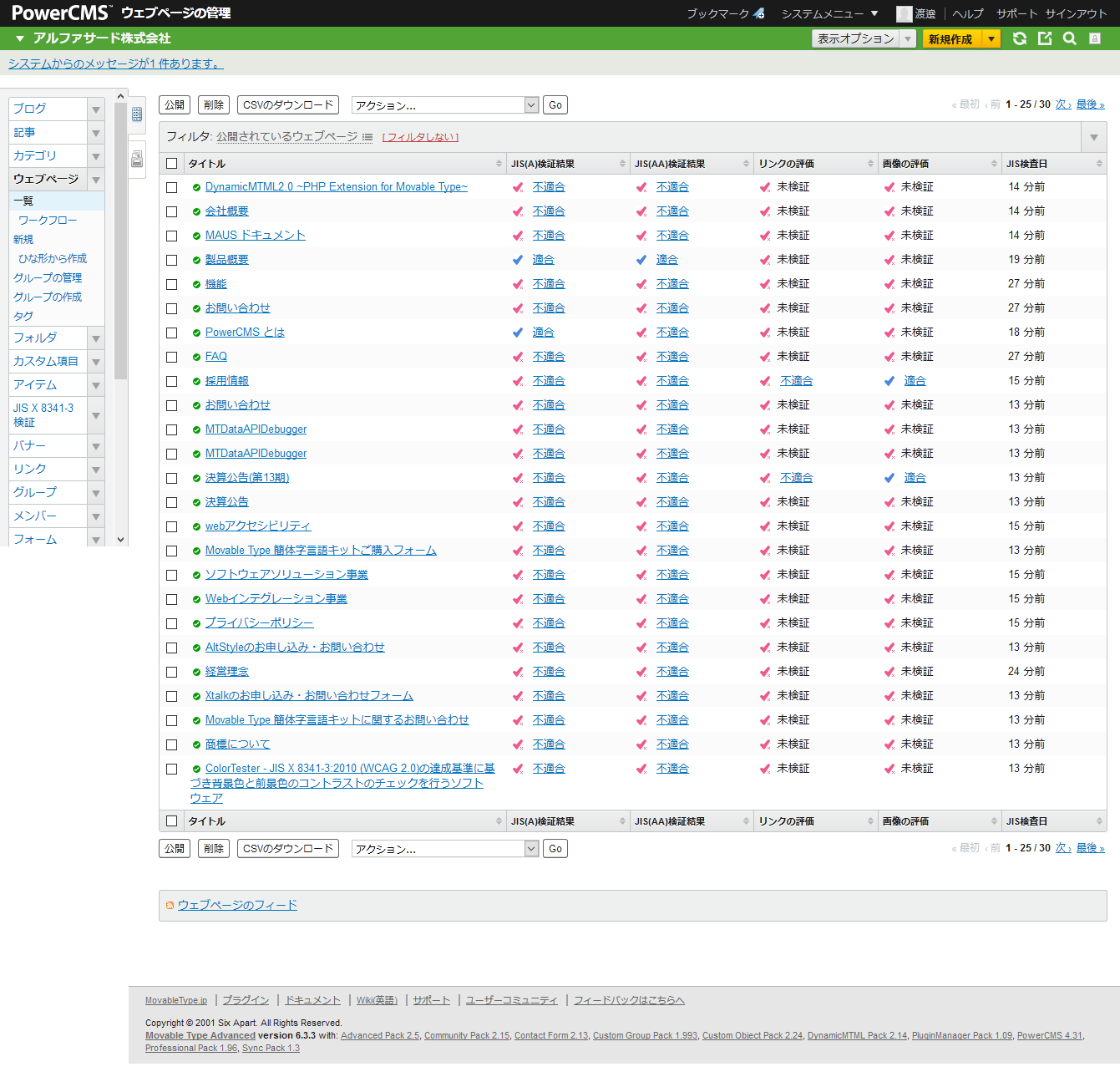The width and height of the screenshot is (1120, 1077).
Task: Select ワークフロー in the sidebar
Action: (x=48, y=221)
